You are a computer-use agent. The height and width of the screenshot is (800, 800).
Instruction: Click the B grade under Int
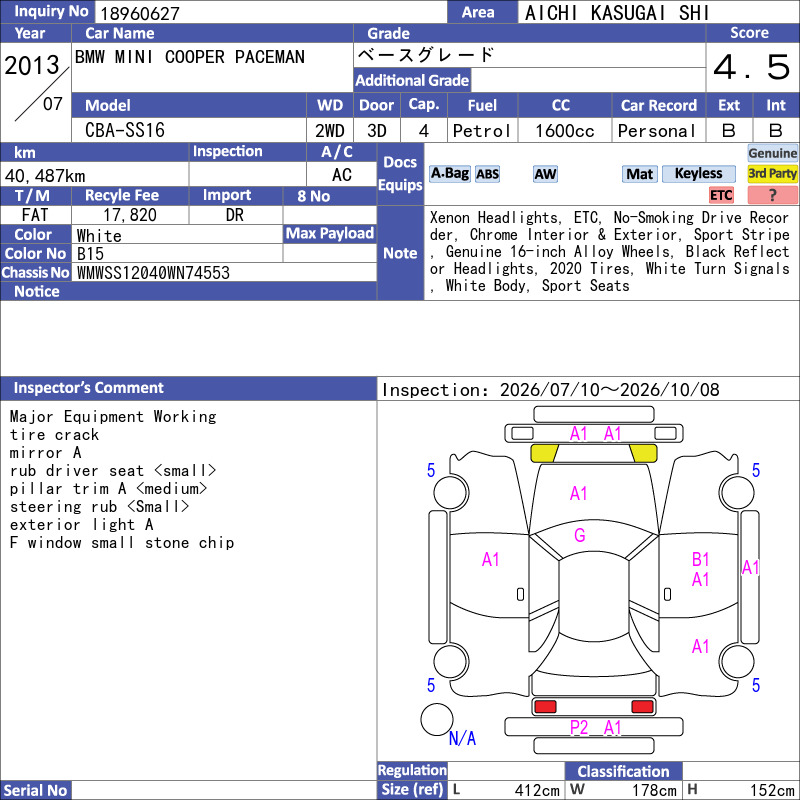(776, 131)
